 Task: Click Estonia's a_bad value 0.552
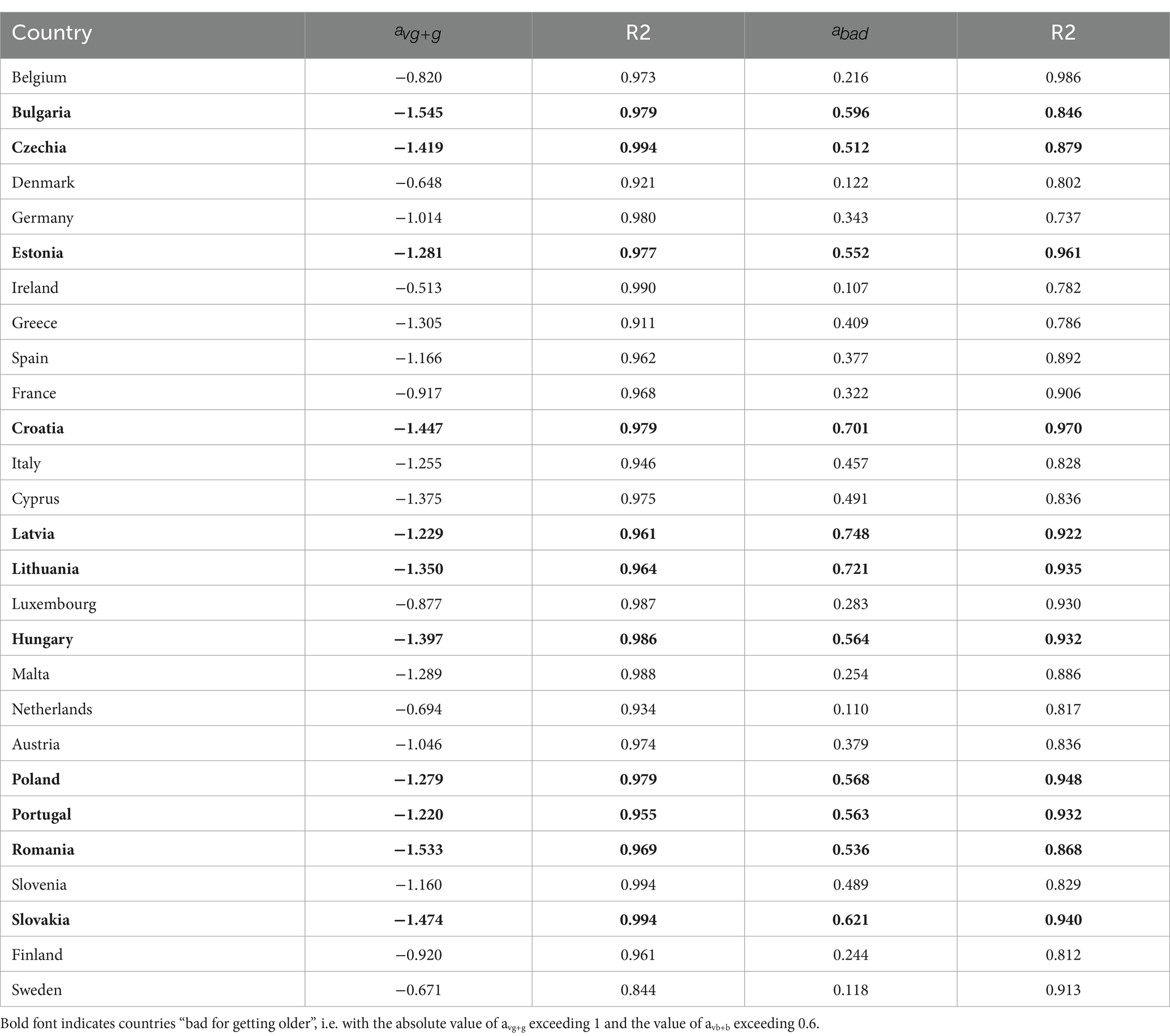(x=851, y=253)
